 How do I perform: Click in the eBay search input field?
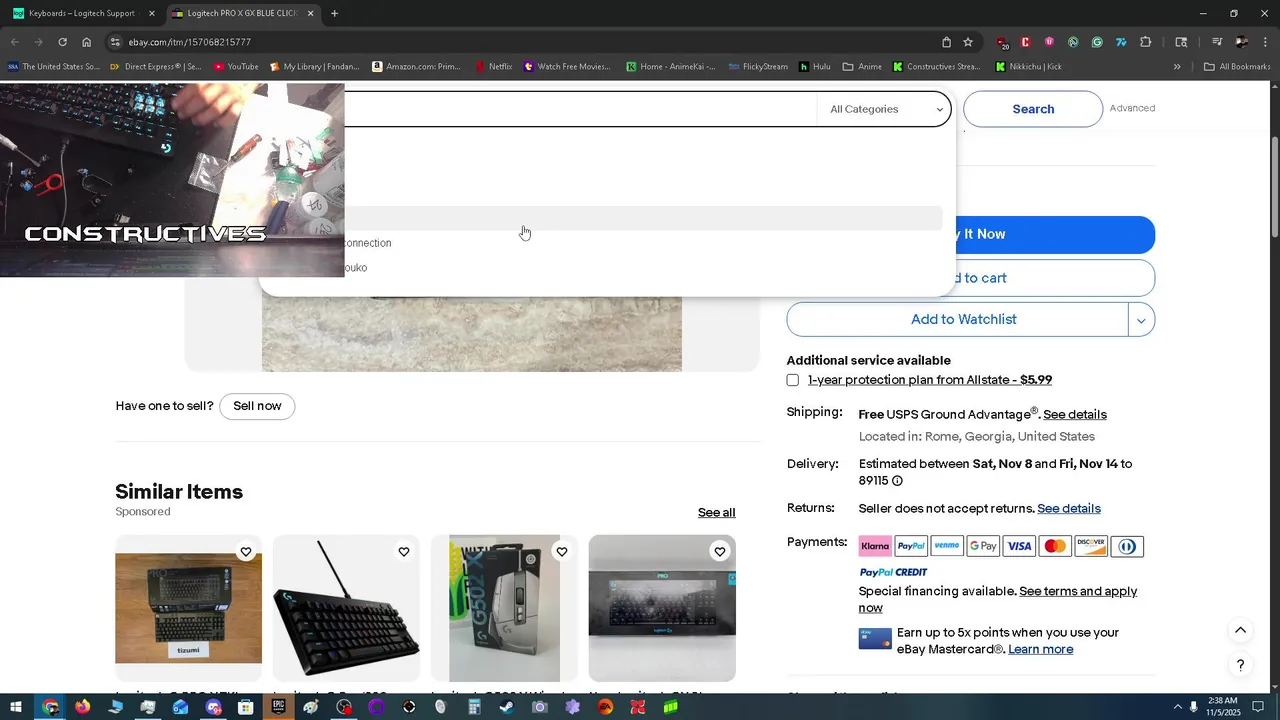[x=580, y=109]
